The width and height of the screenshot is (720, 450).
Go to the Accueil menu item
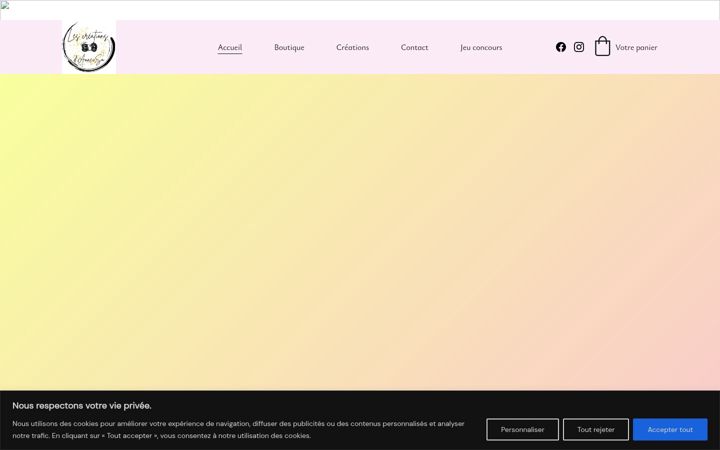(230, 47)
